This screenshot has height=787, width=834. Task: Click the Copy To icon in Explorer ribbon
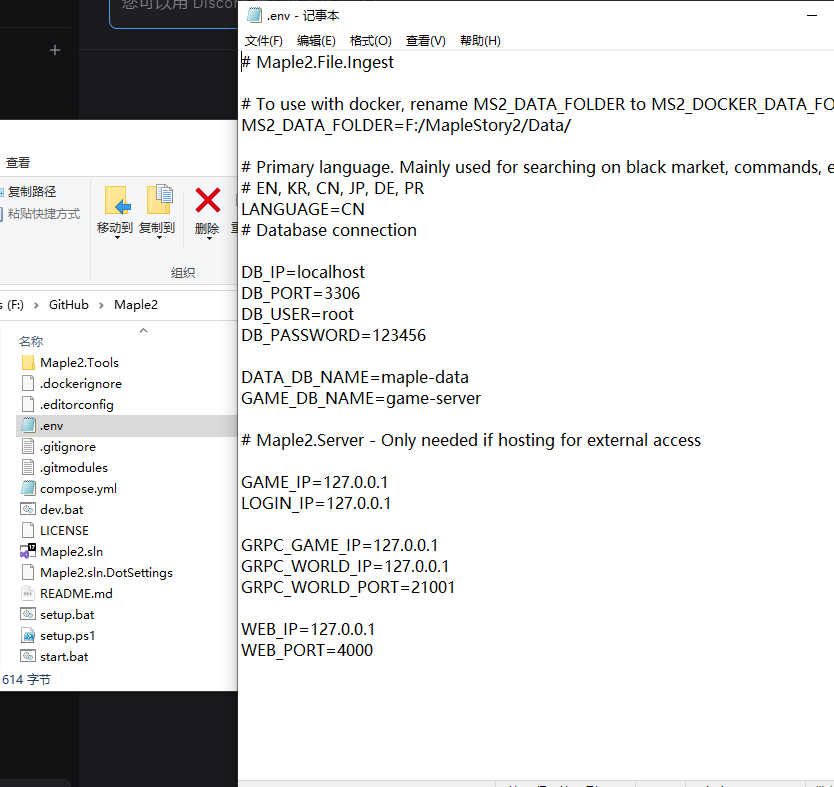tap(160, 200)
